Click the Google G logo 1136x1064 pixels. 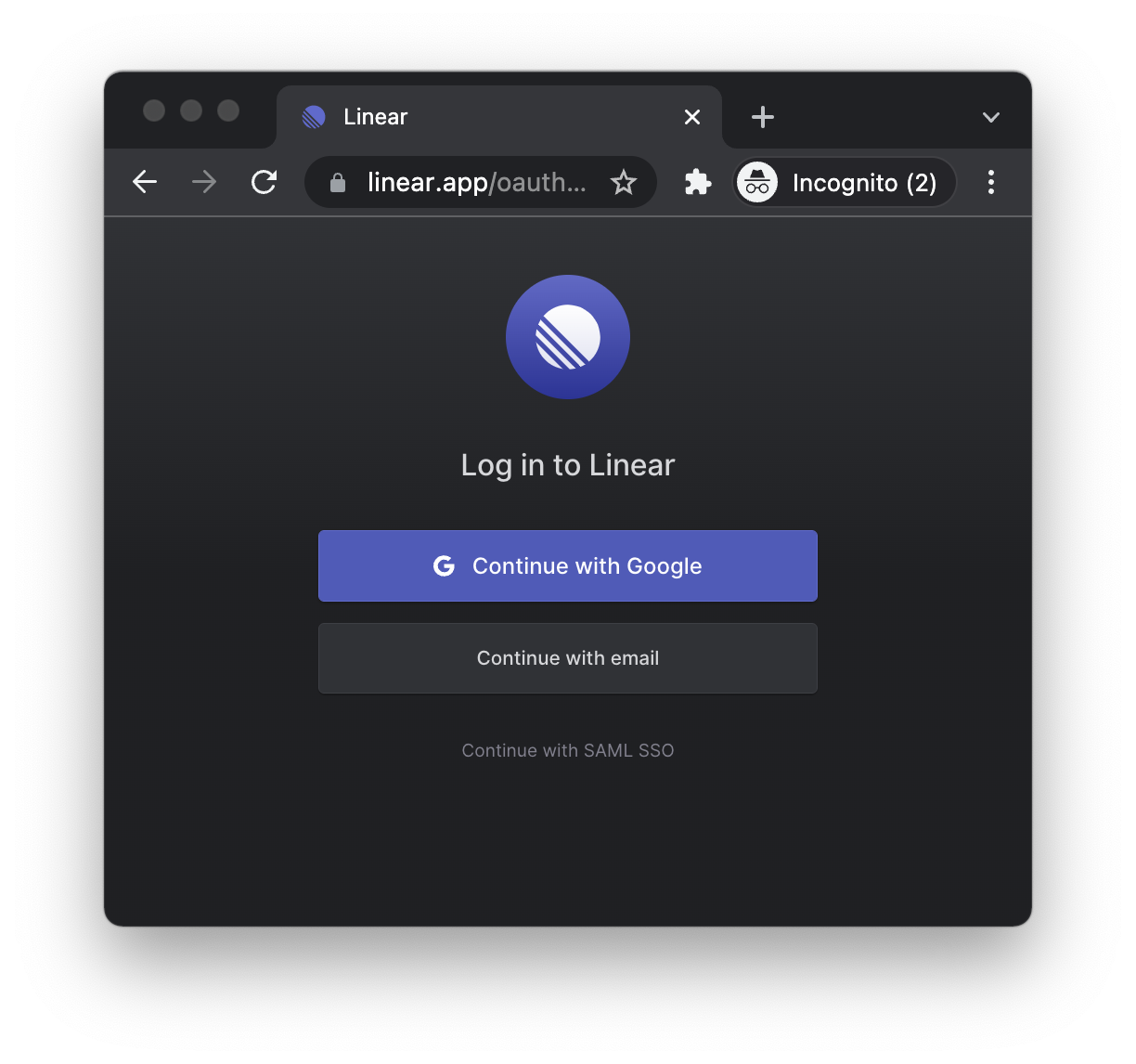click(x=444, y=565)
